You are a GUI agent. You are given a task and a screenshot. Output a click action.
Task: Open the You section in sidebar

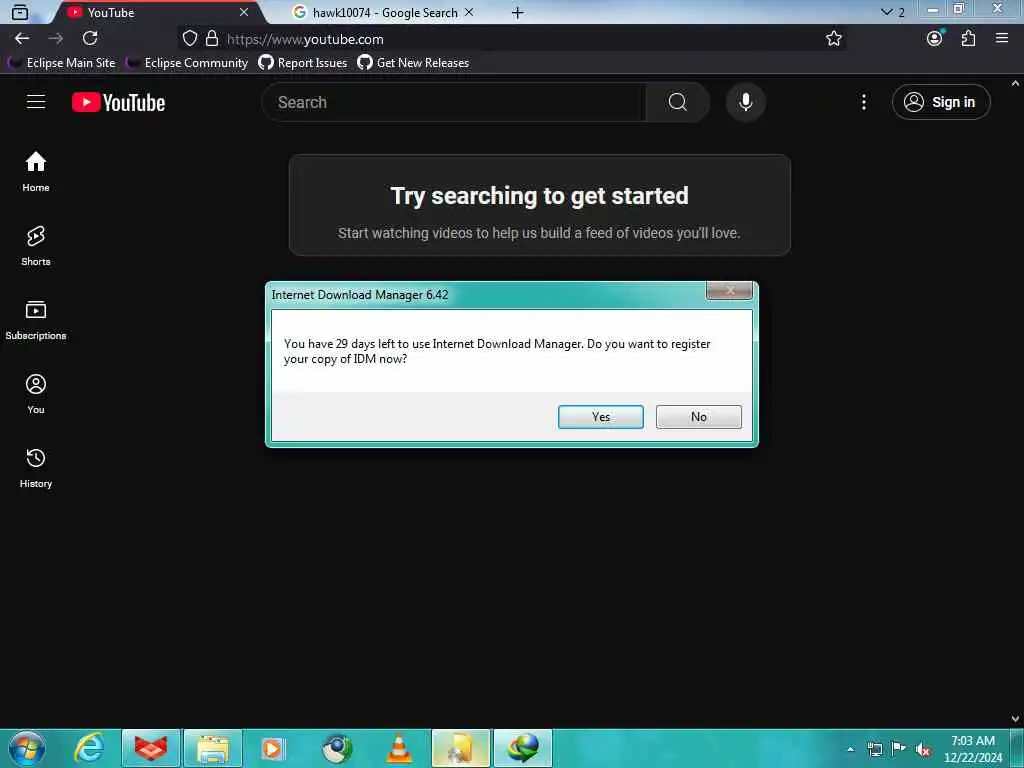[36, 394]
